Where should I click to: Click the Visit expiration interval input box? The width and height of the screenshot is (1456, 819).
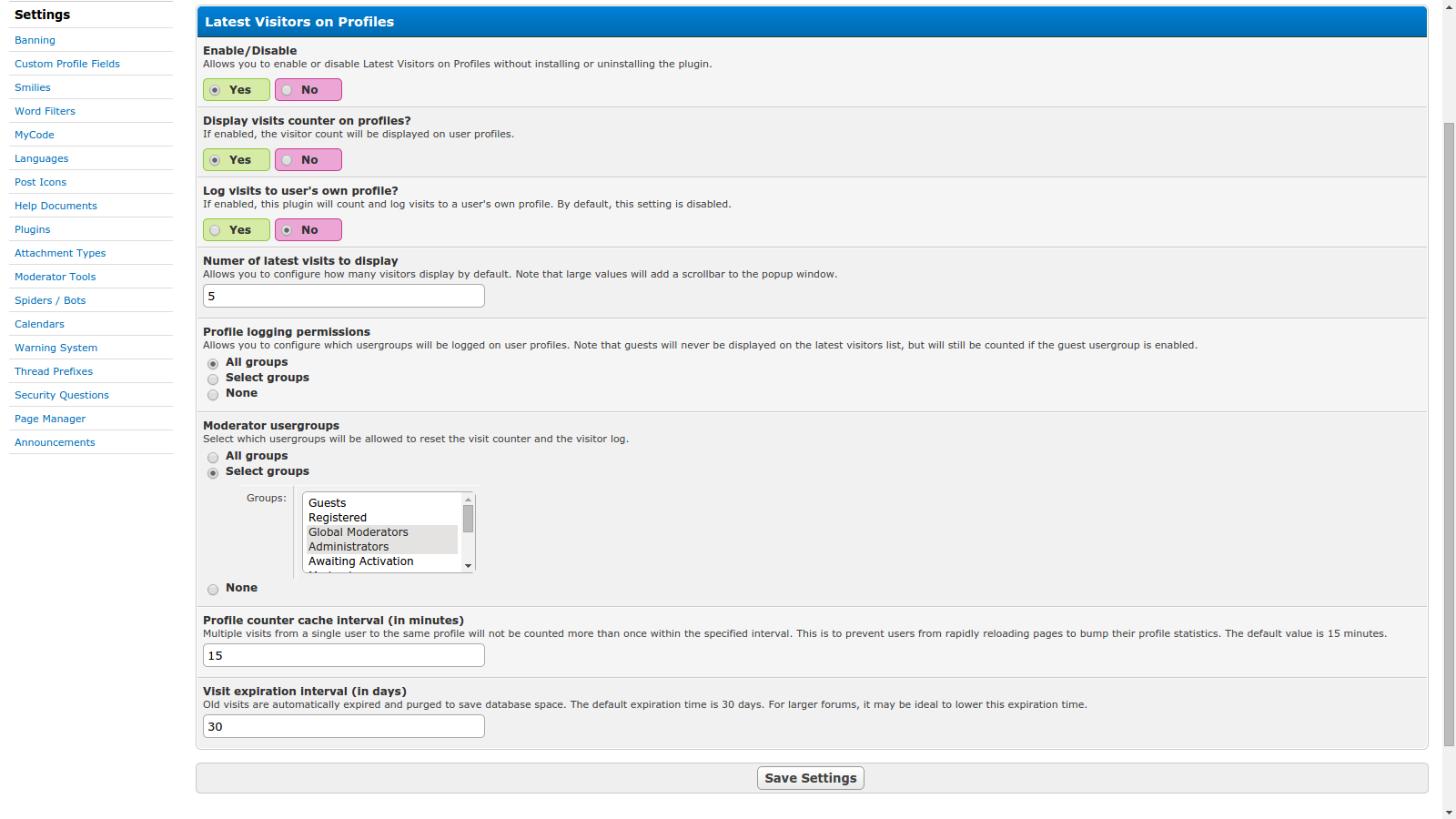[344, 726]
